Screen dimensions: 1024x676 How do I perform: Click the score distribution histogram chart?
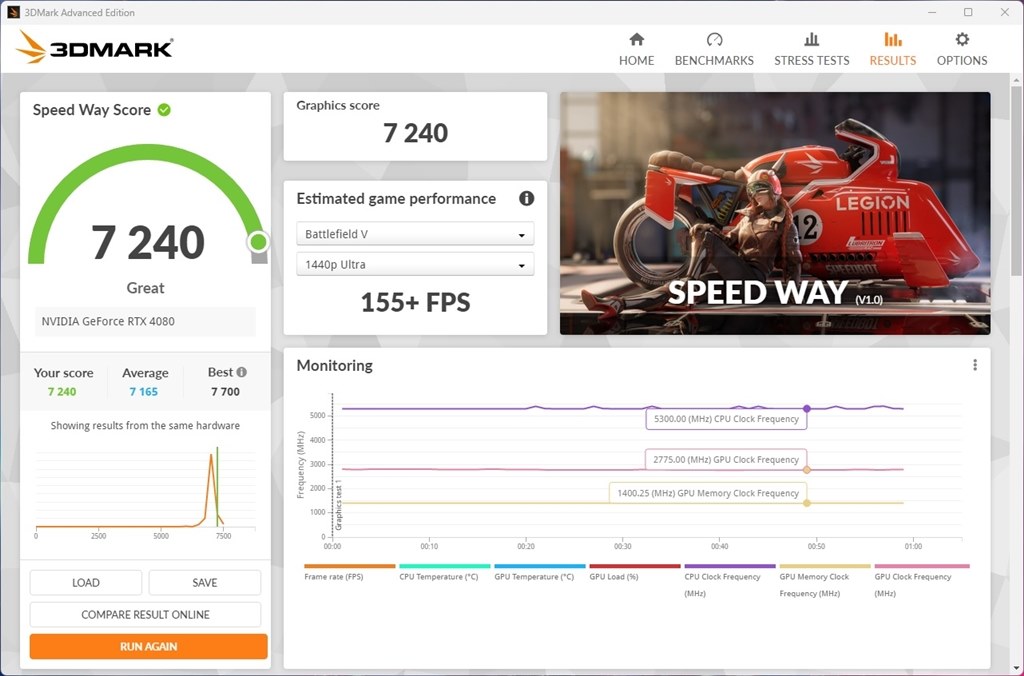145,493
